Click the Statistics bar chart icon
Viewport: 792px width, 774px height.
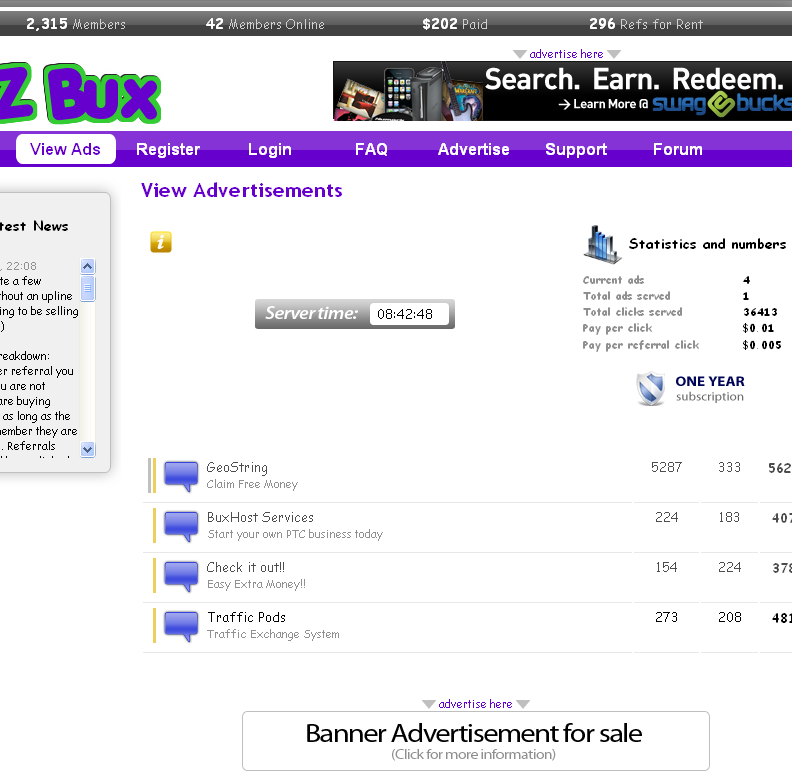pyautogui.click(x=602, y=245)
